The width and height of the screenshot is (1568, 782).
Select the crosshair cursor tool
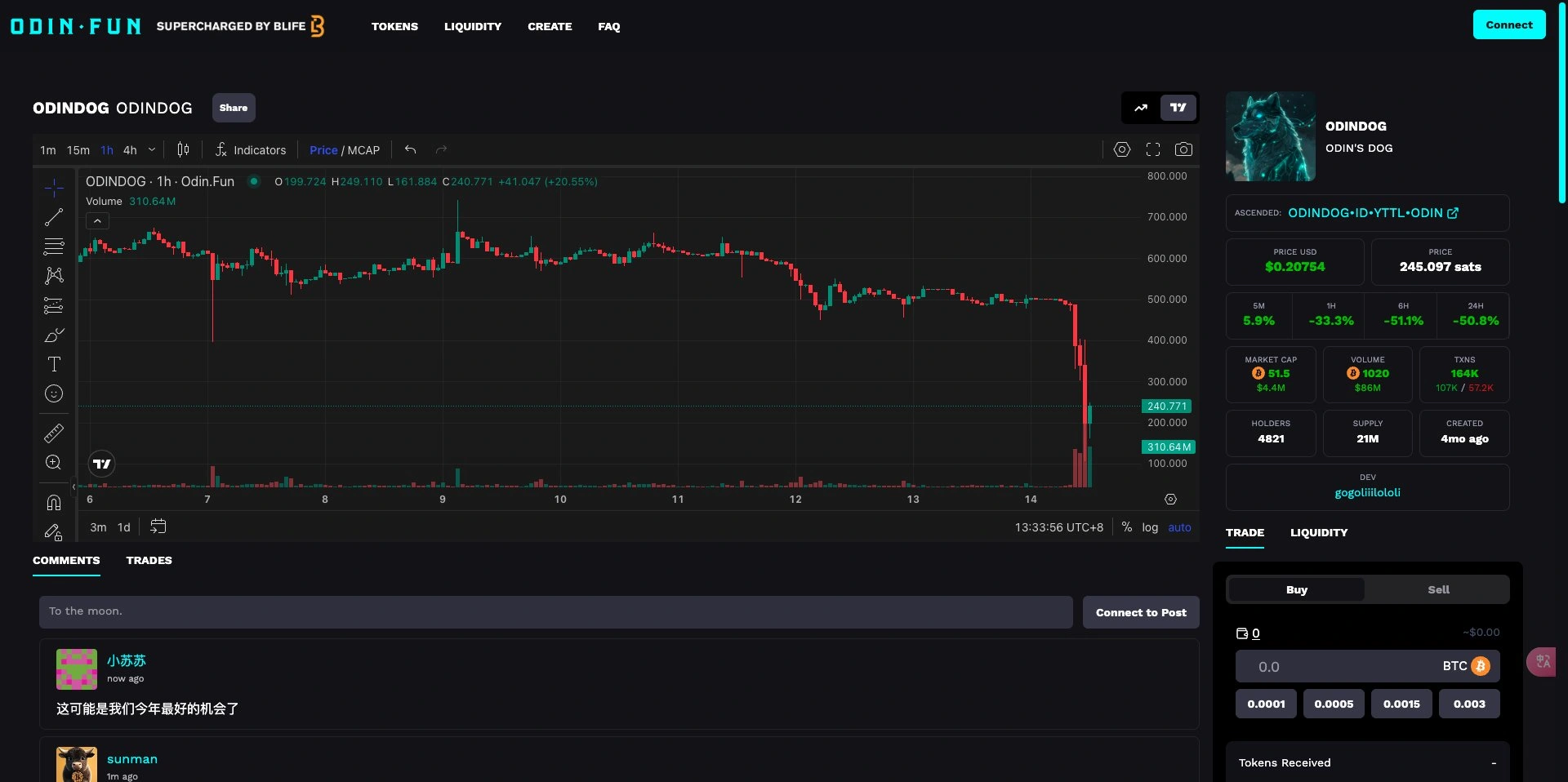(54, 188)
